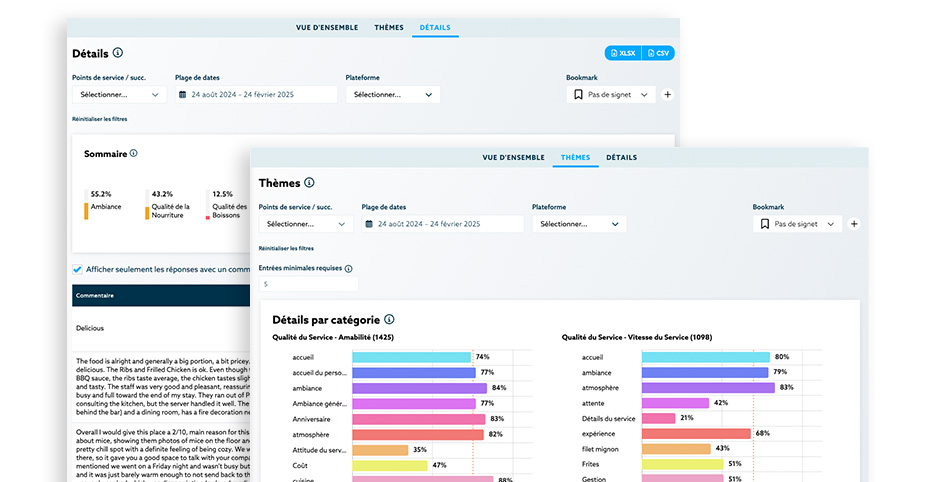930x482 pixels.
Task: Click Réinitialiser les filtres in Détails window
Action: click(x=100, y=119)
